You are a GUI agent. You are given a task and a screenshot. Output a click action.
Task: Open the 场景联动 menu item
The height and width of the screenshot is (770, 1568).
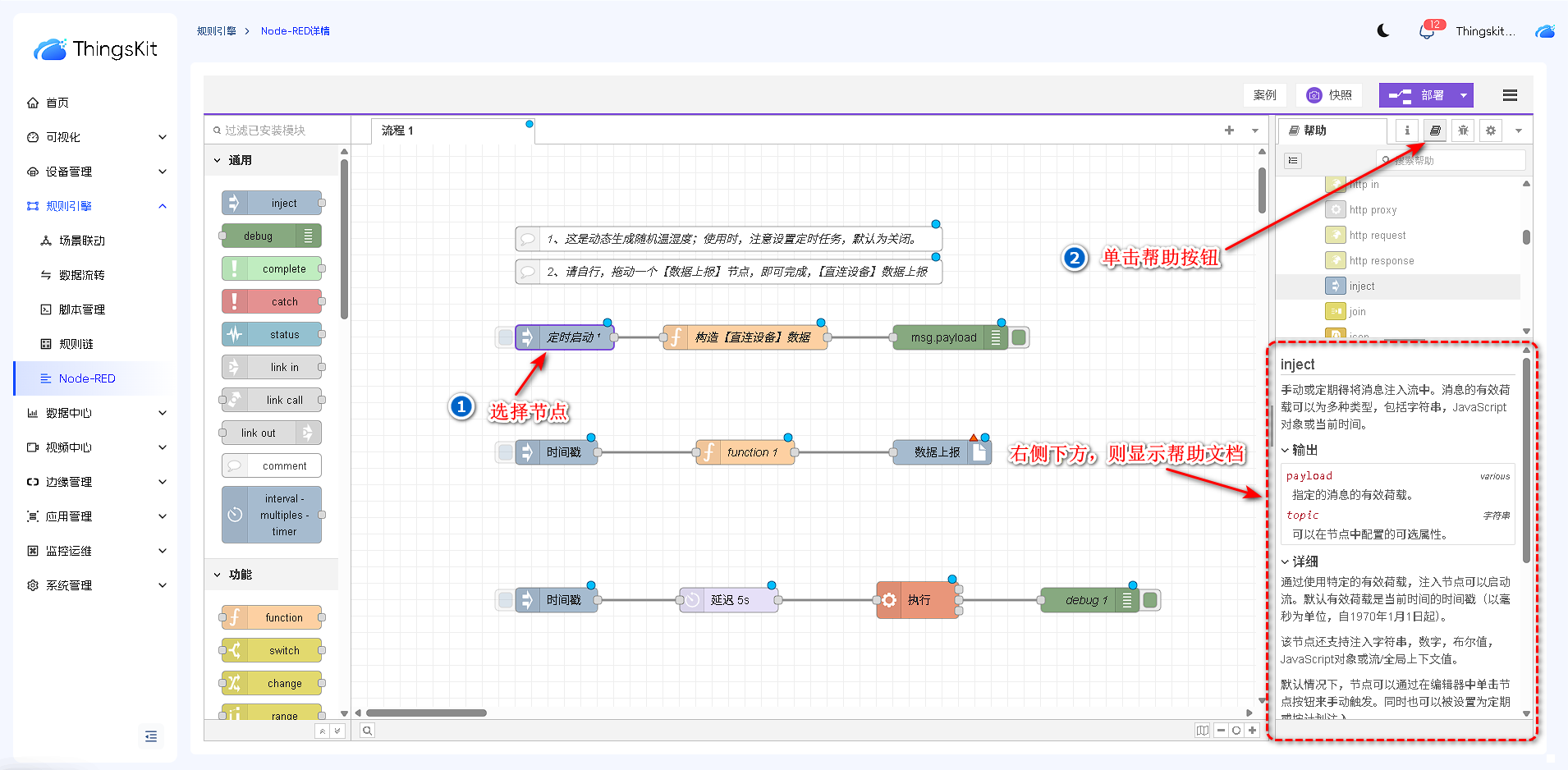tap(82, 241)
